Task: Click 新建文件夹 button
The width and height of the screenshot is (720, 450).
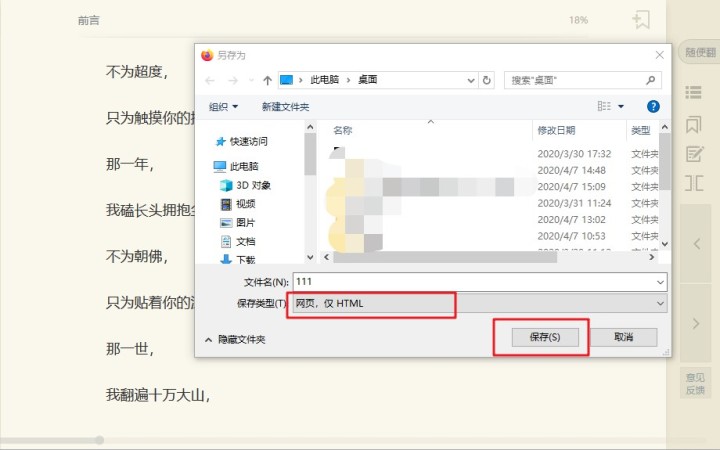Action: pos(285,107)
